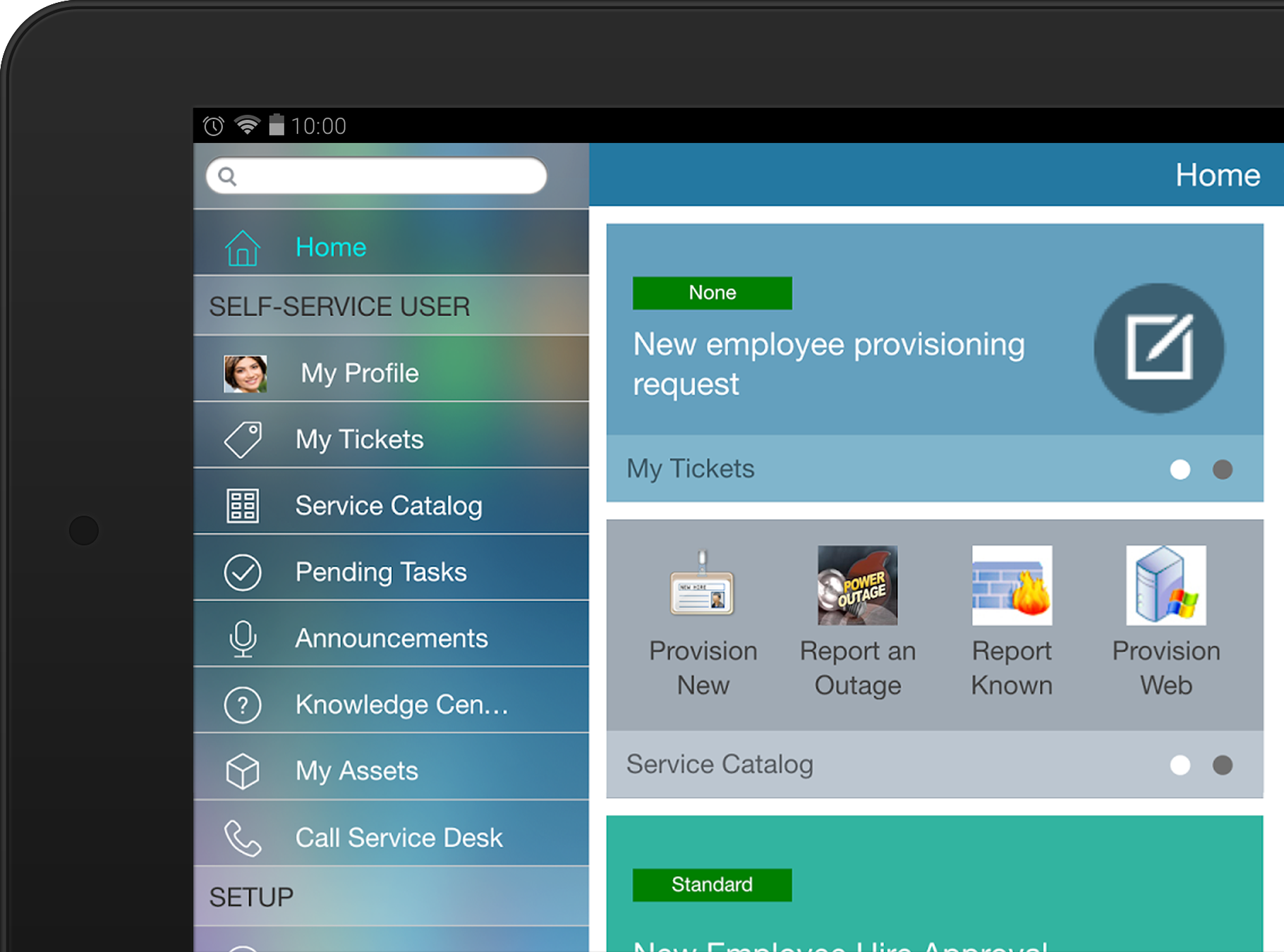Tap the Report an Outage label

(857, 669)
